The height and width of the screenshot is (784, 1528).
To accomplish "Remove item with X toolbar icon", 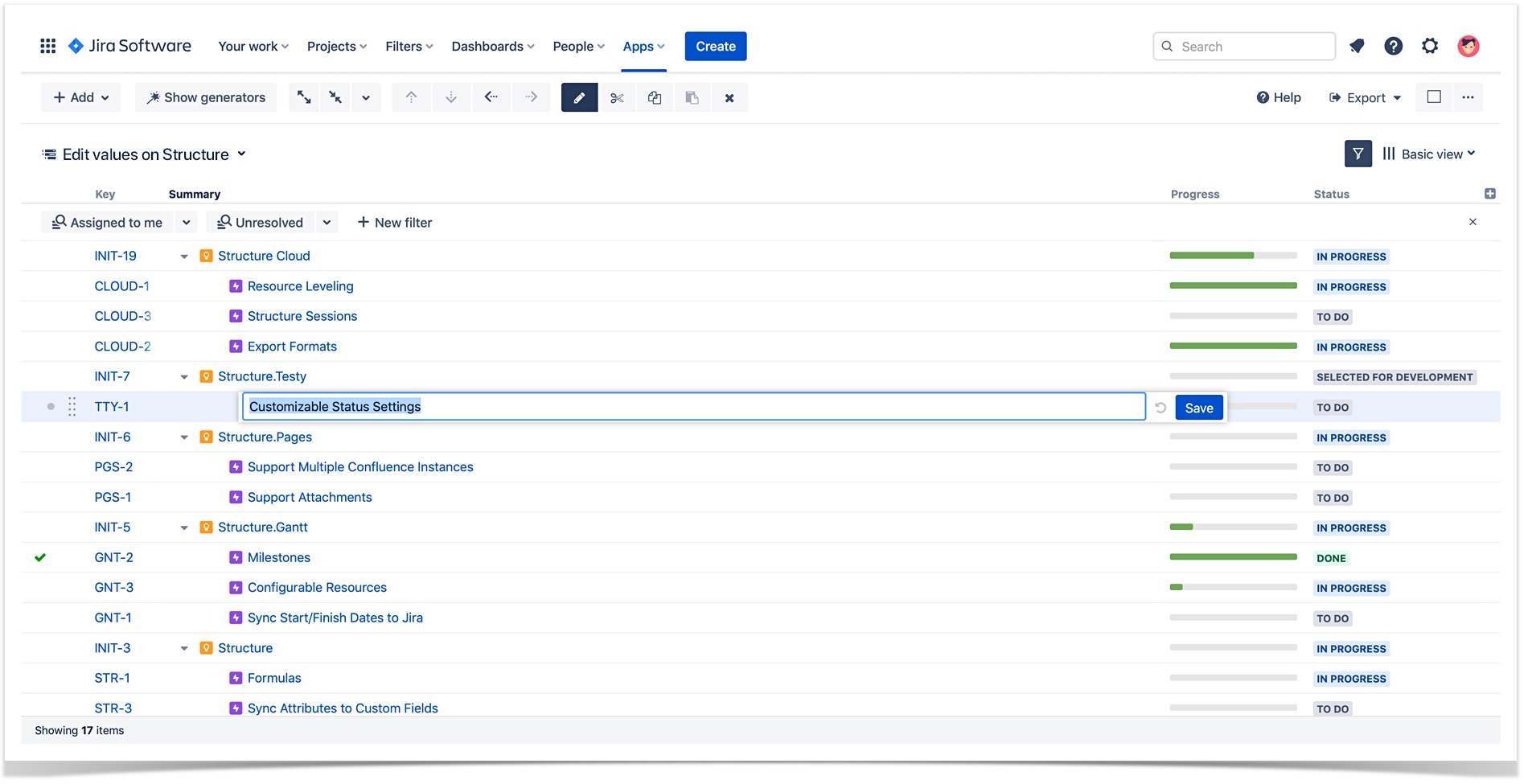I will tap(729, 97).
